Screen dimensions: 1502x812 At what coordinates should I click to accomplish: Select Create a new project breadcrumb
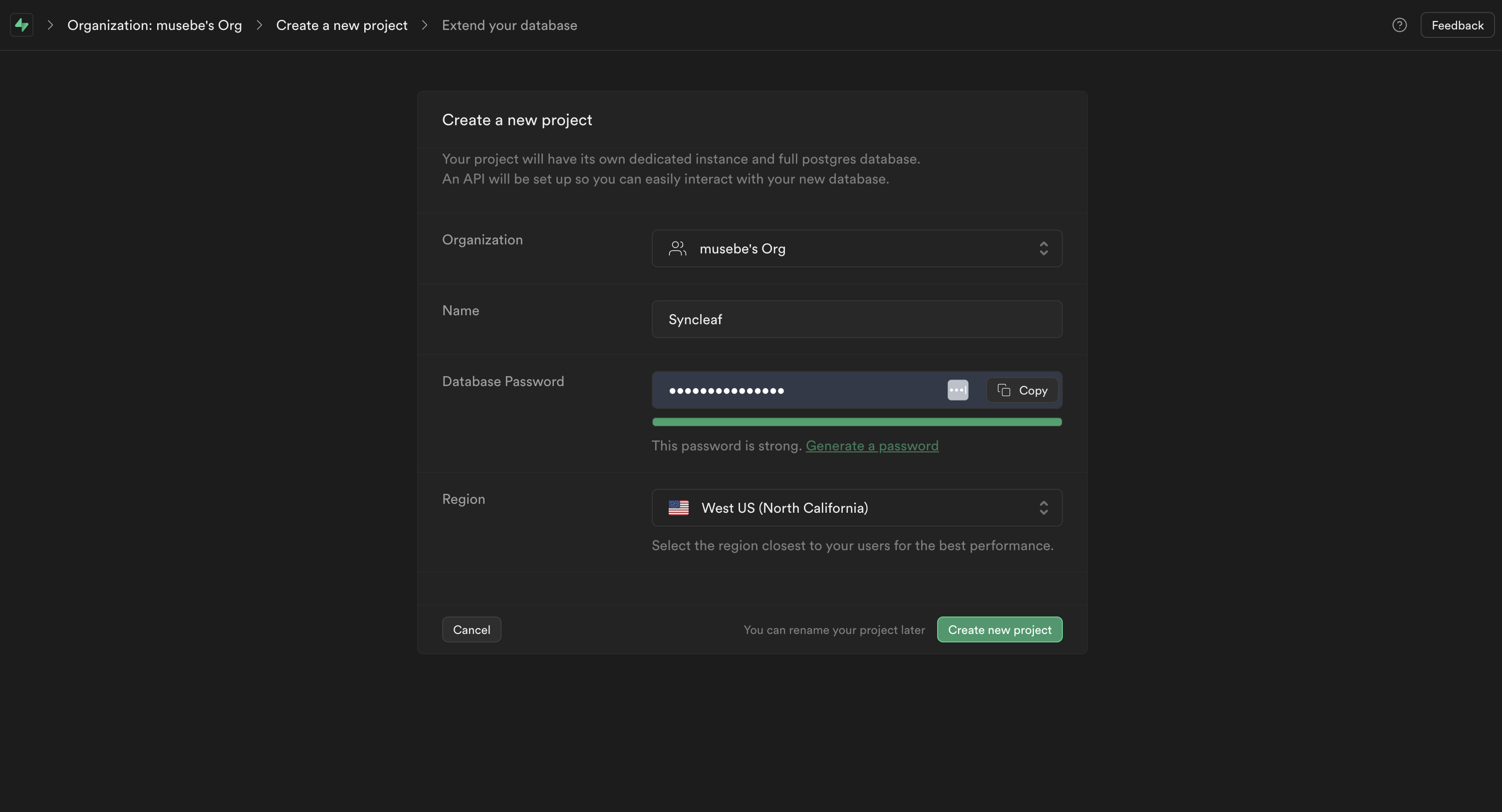click(341, 25)
